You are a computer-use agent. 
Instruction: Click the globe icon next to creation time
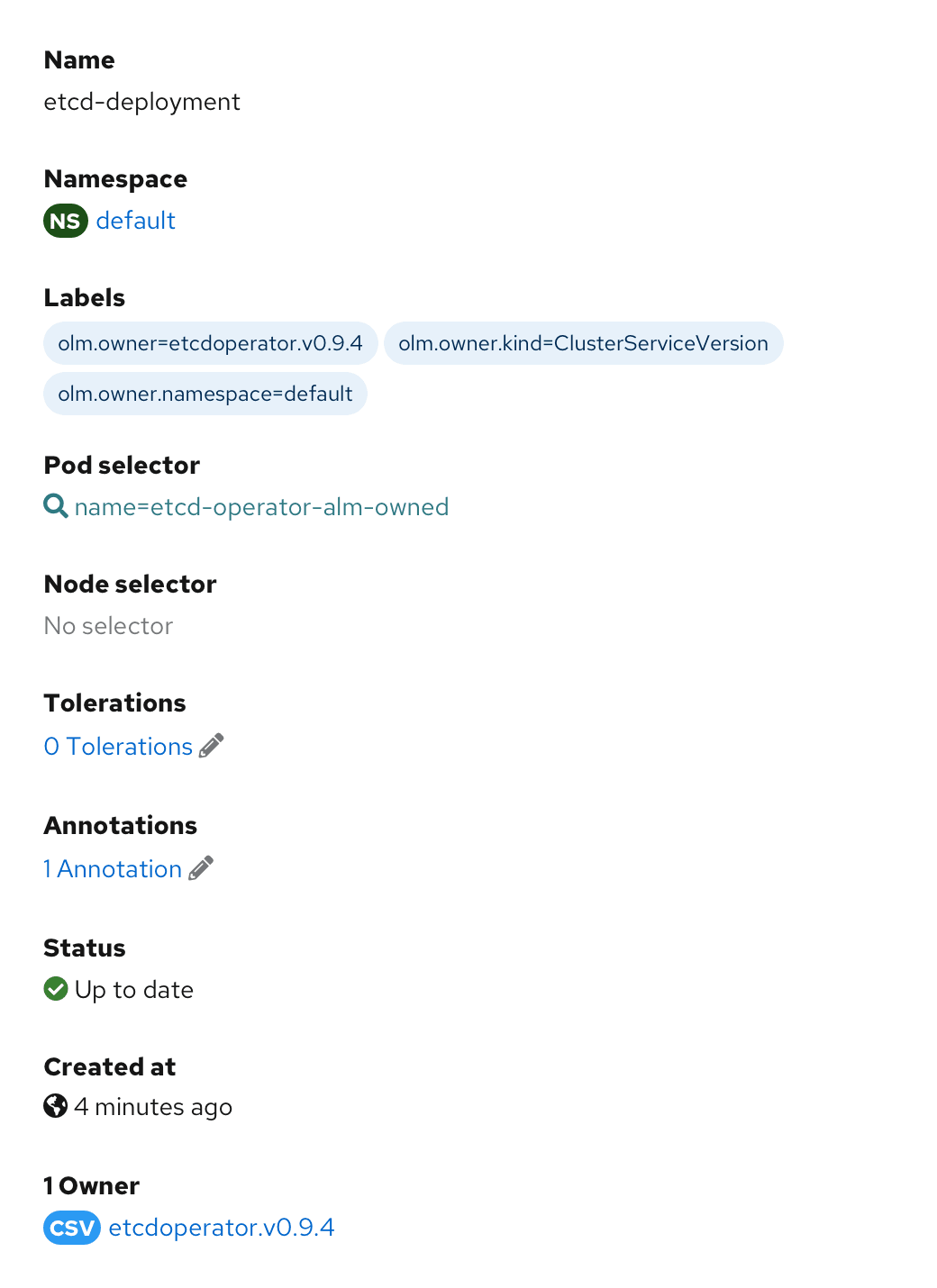[56, 1106]
